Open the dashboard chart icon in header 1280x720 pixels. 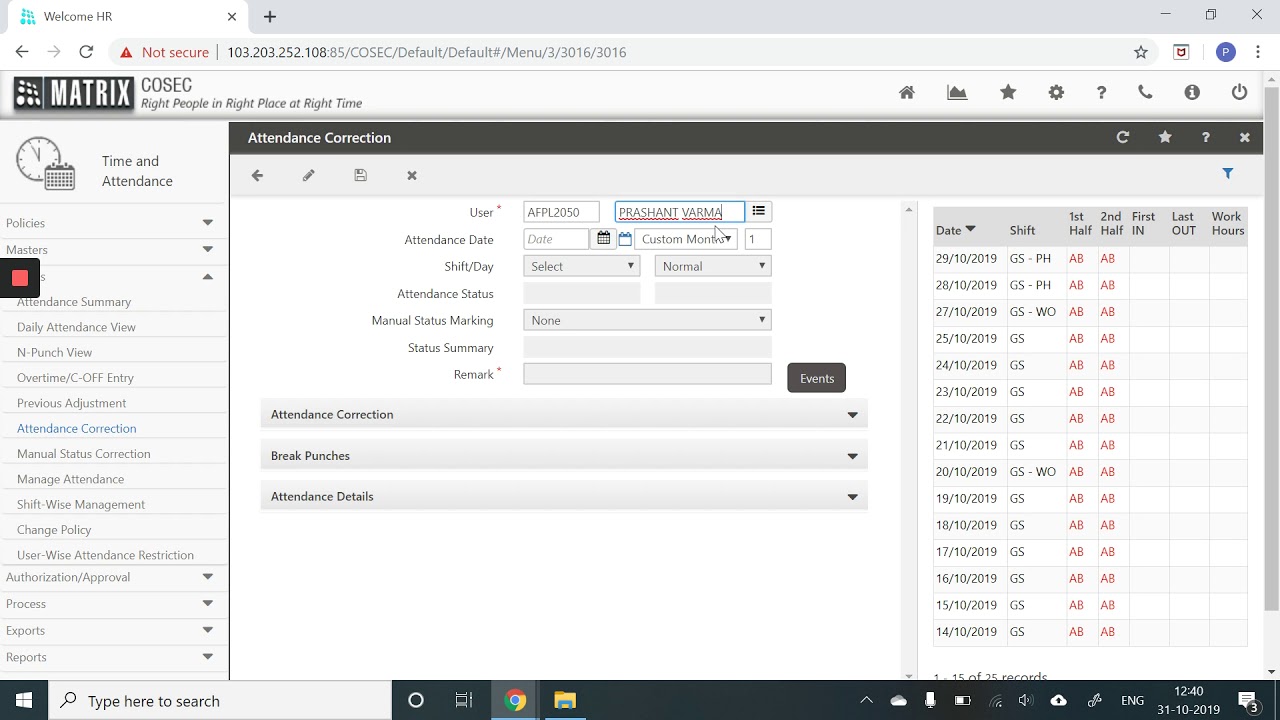(957, 92)
